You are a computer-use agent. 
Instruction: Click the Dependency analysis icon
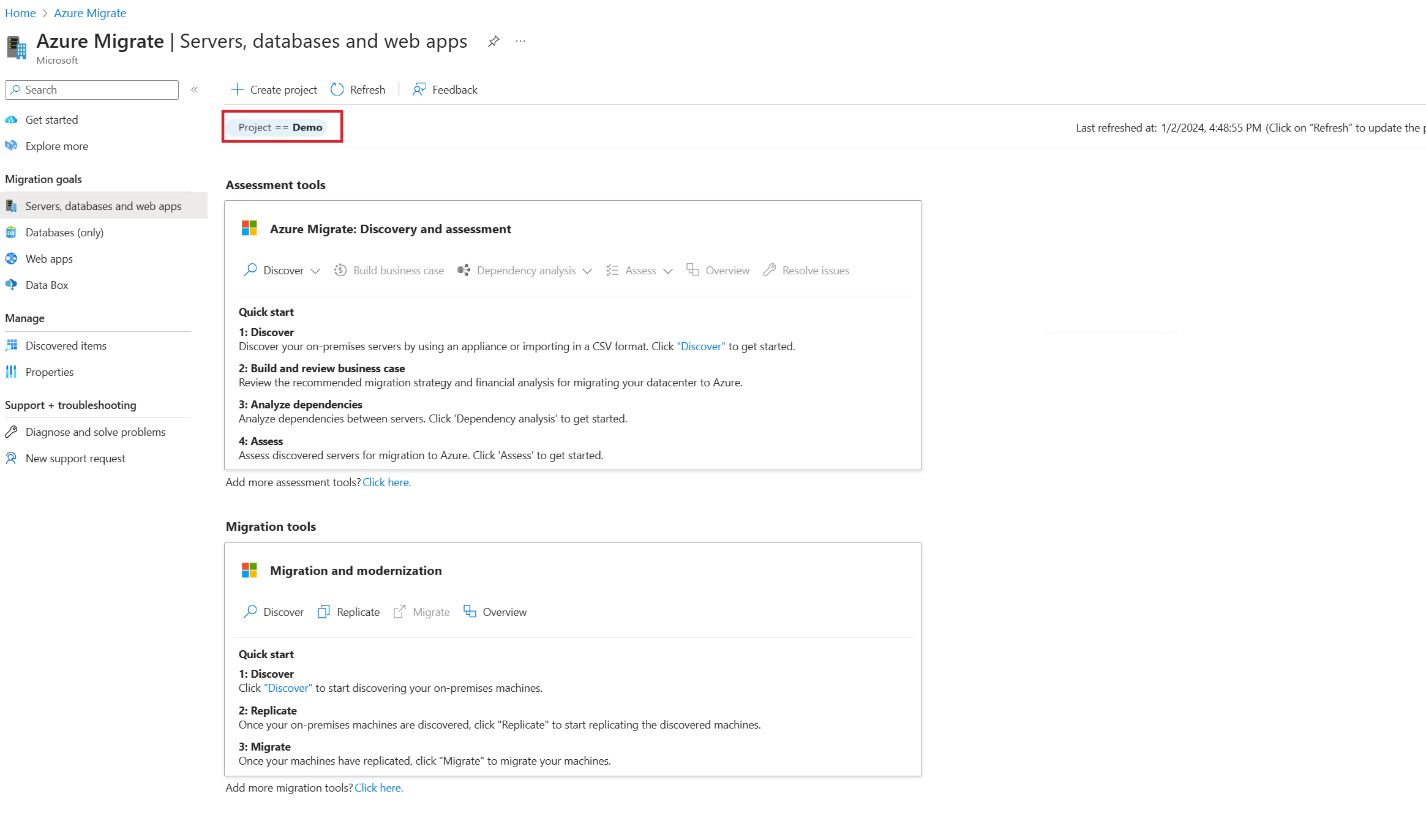[x=462, y=270]
